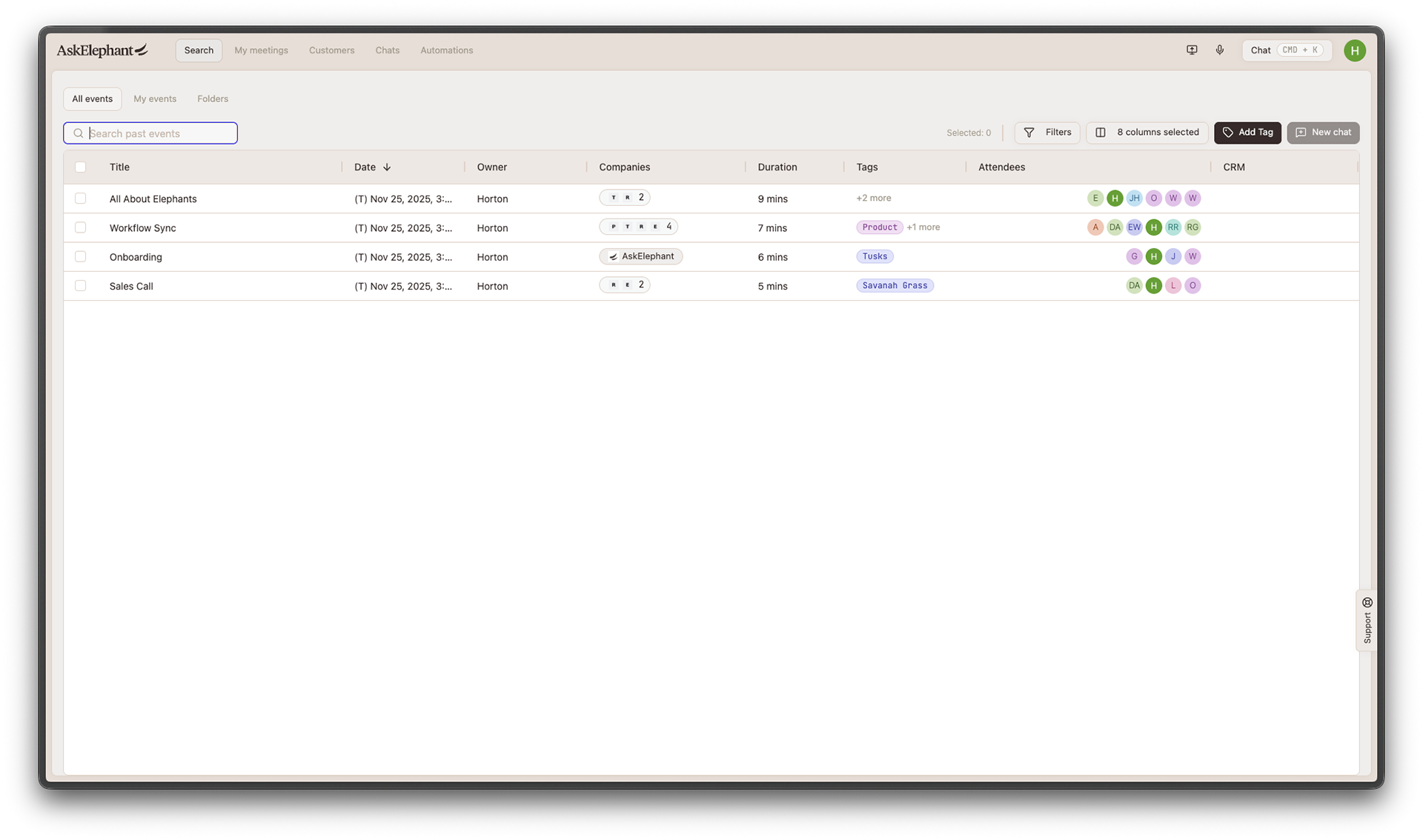The height and width of the screenshot is (840, 1423).
Task: Click the Savanah Grass tag
Action: [895, 285]
